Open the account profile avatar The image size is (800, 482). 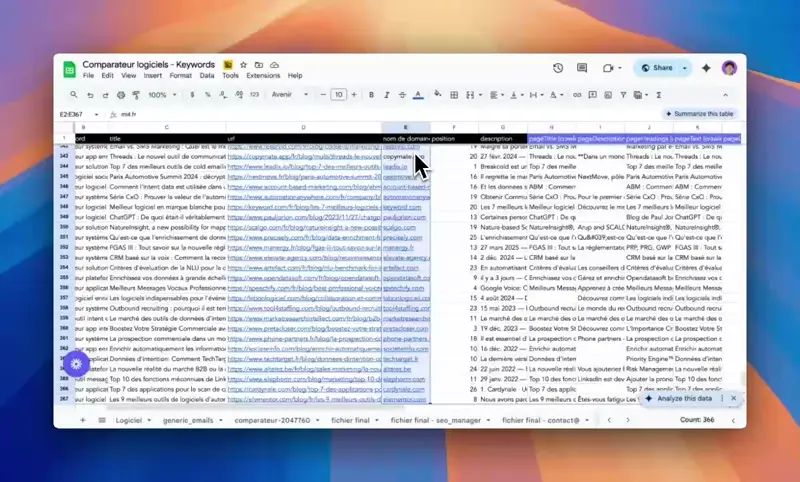[730, 68]
